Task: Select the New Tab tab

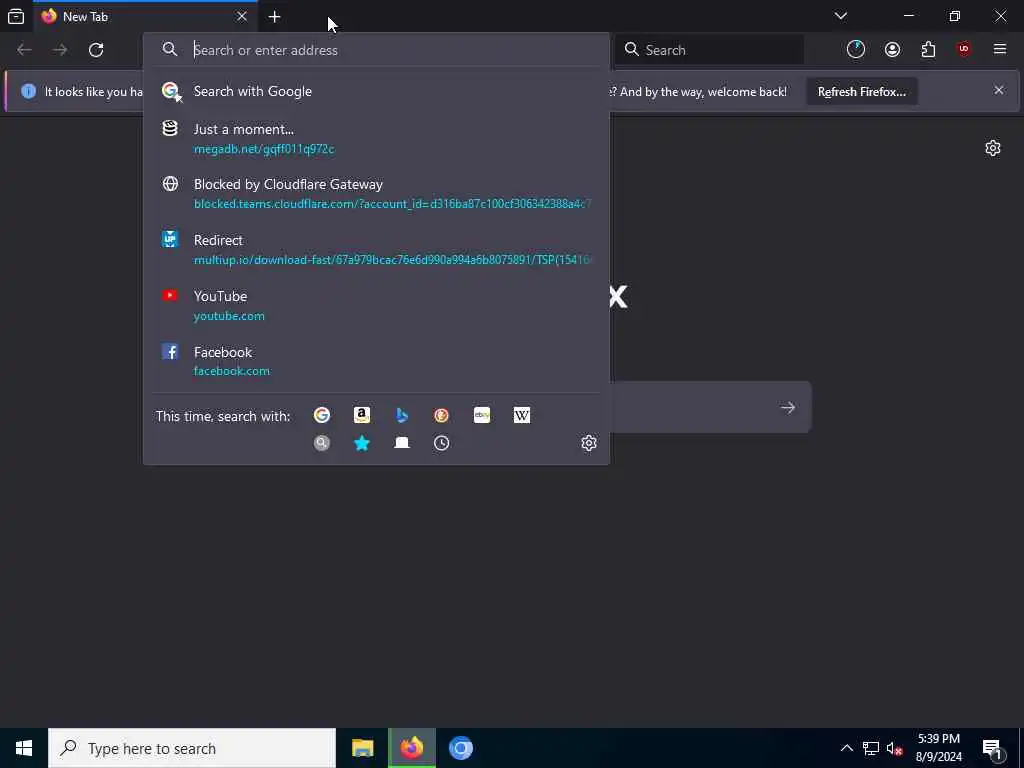Action: 144,16
